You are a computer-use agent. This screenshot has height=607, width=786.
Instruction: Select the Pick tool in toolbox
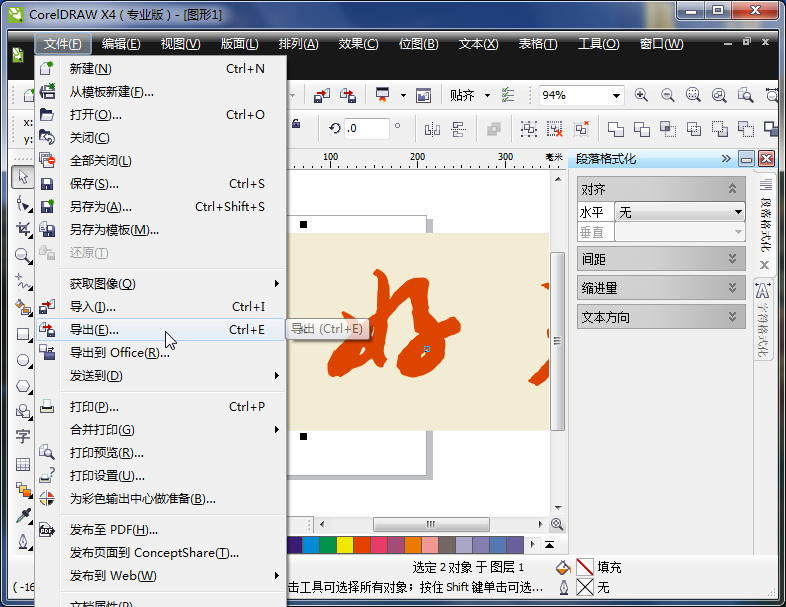coord(23,177)
